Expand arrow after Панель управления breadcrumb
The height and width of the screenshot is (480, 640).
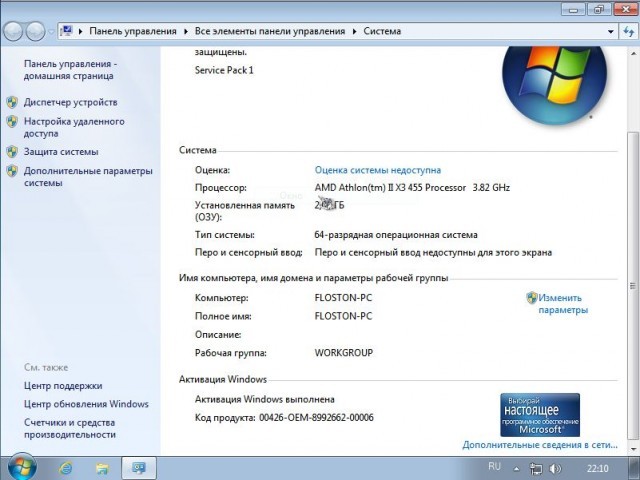click(x=186, y=31)
